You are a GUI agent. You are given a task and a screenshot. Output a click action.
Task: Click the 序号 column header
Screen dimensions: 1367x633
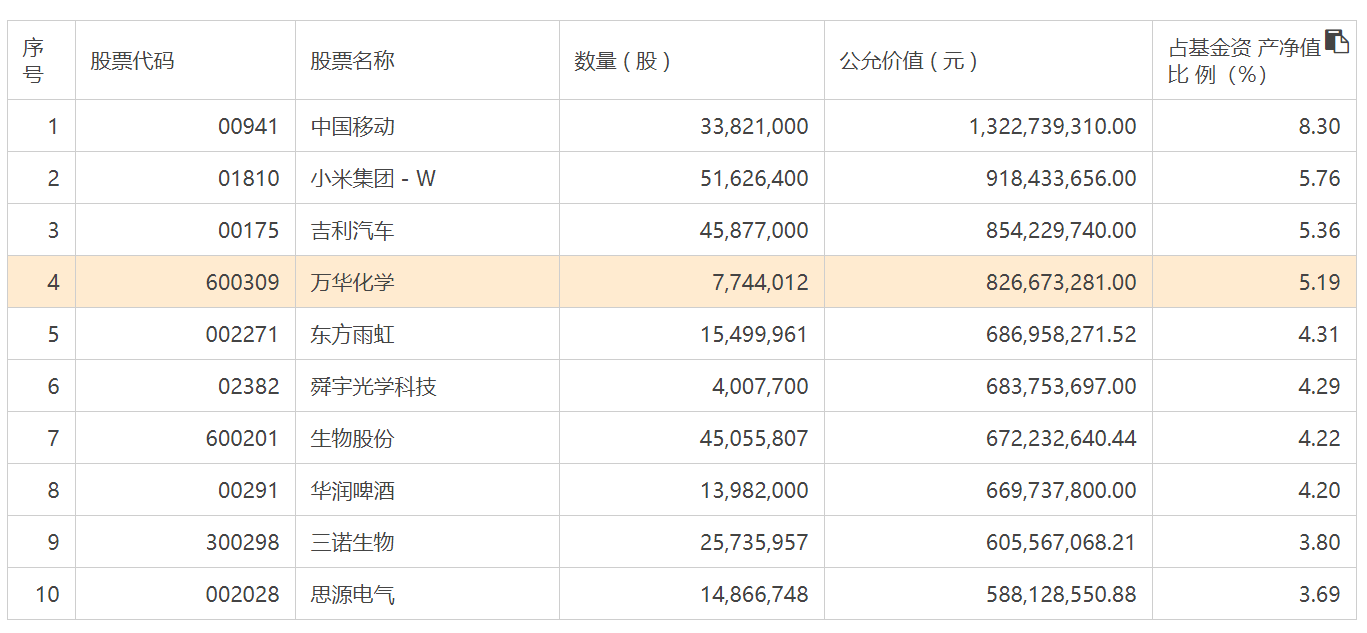tap(34, 61)
